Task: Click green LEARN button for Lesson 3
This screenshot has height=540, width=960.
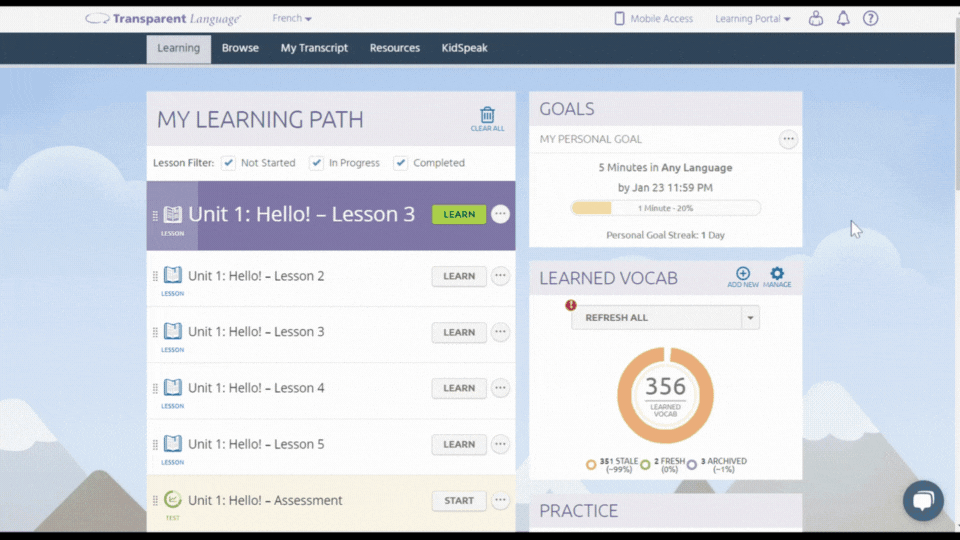Action: [459, 214]
